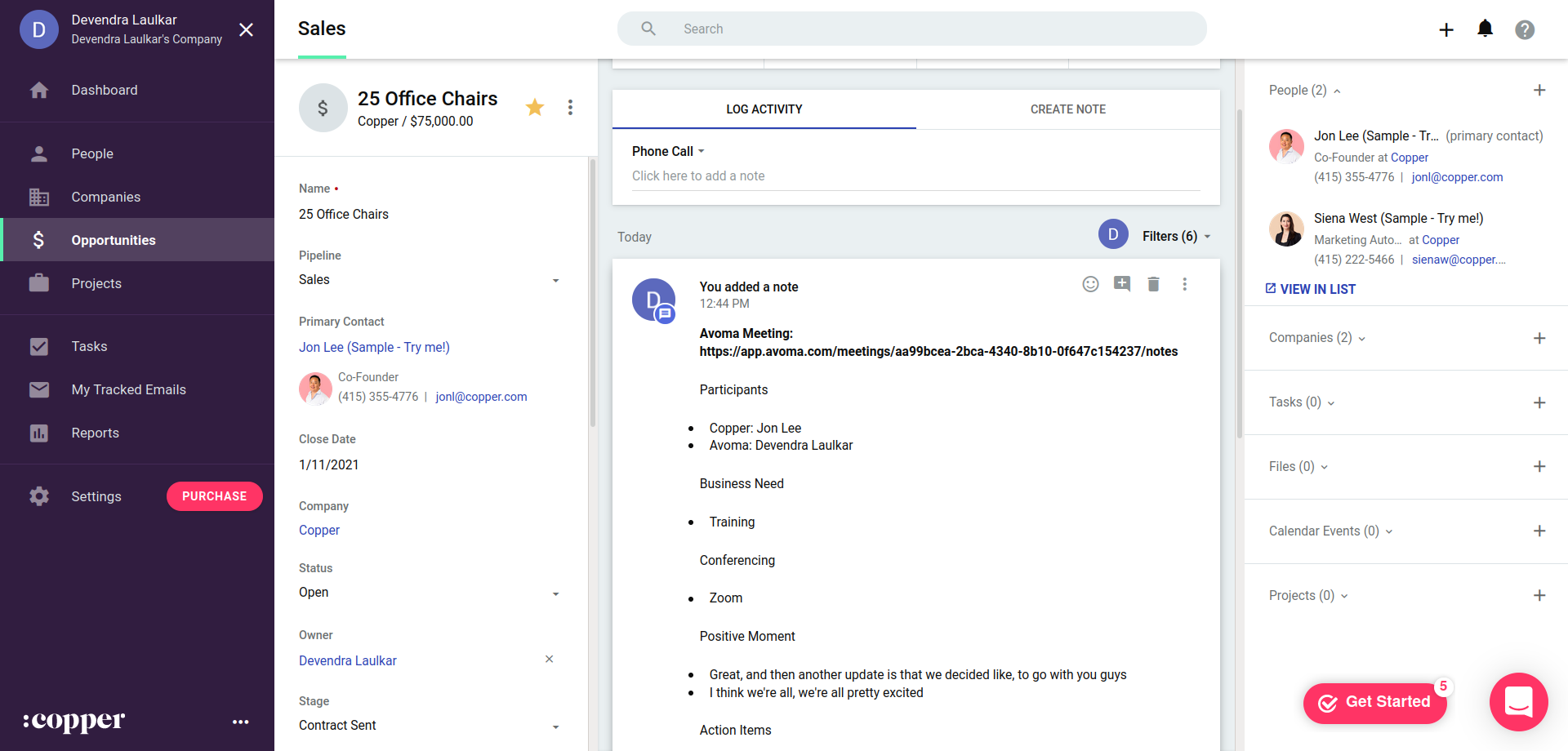Click sienaw@copper email link
The image size is (1568, 751).
(x=1459, y=260)
